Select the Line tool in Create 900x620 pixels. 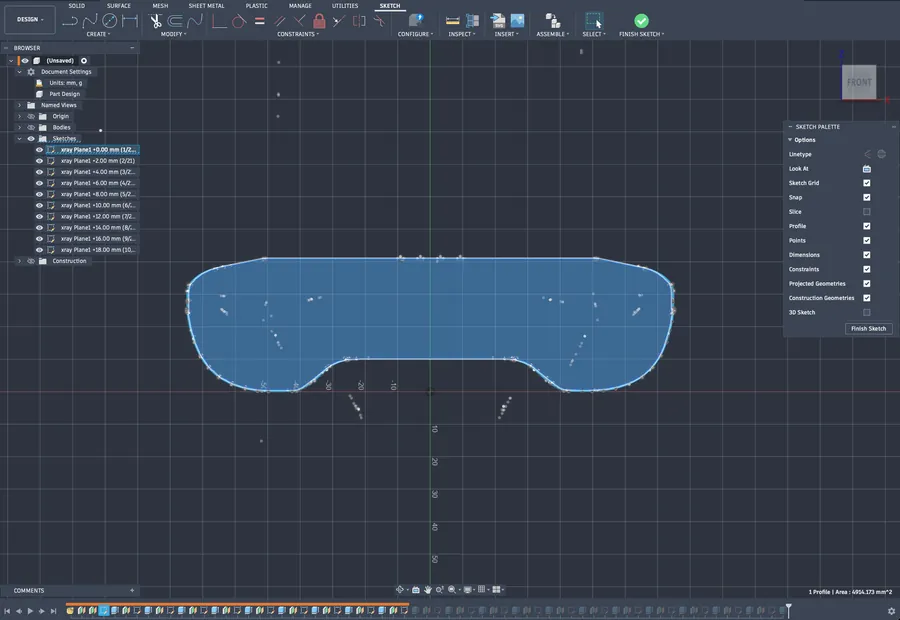(x=69, y=21)
